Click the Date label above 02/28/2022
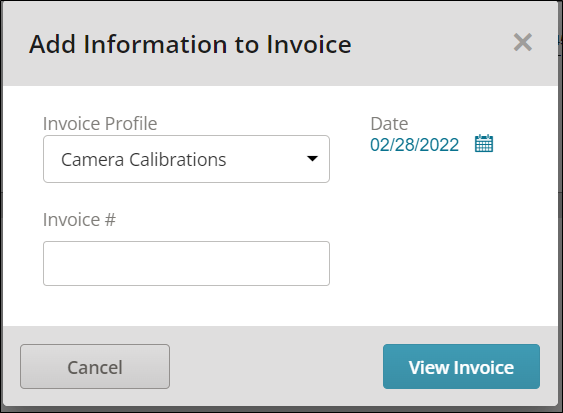563x413 pixels. tap(389, 124)
